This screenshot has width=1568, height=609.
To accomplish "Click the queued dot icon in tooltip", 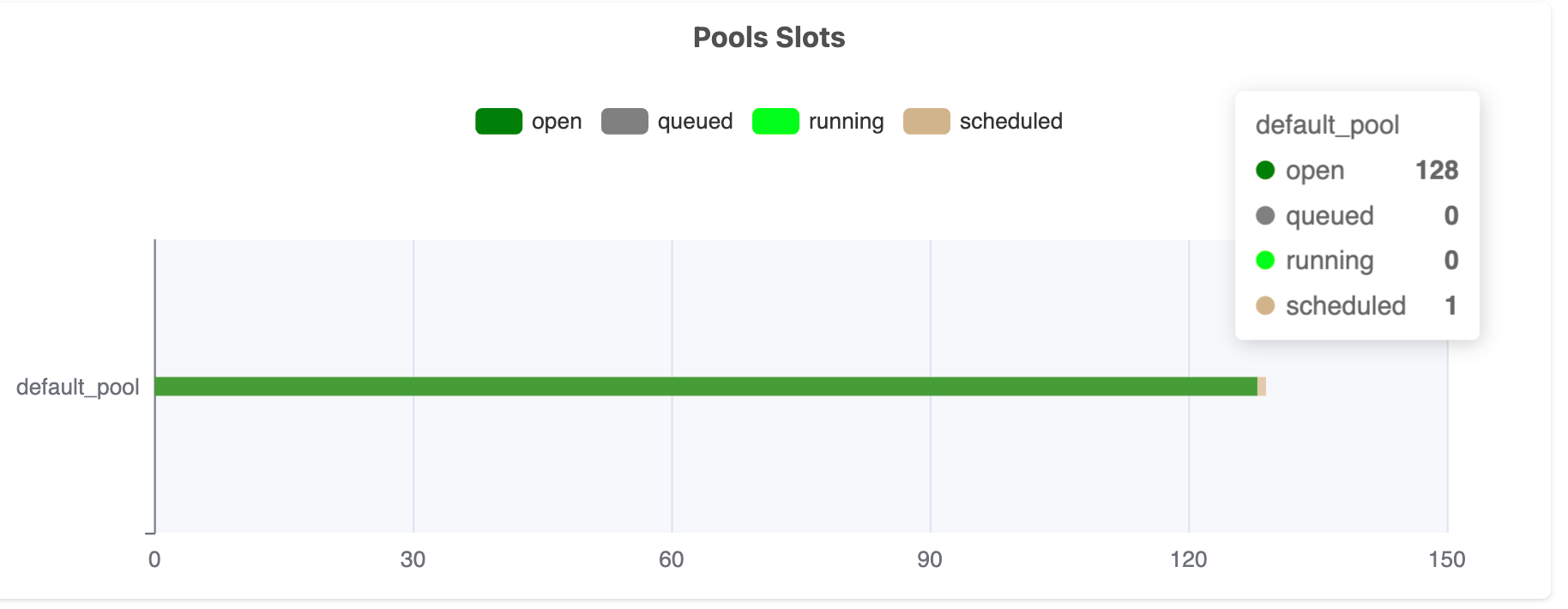I will click(x=1265, y=215).
